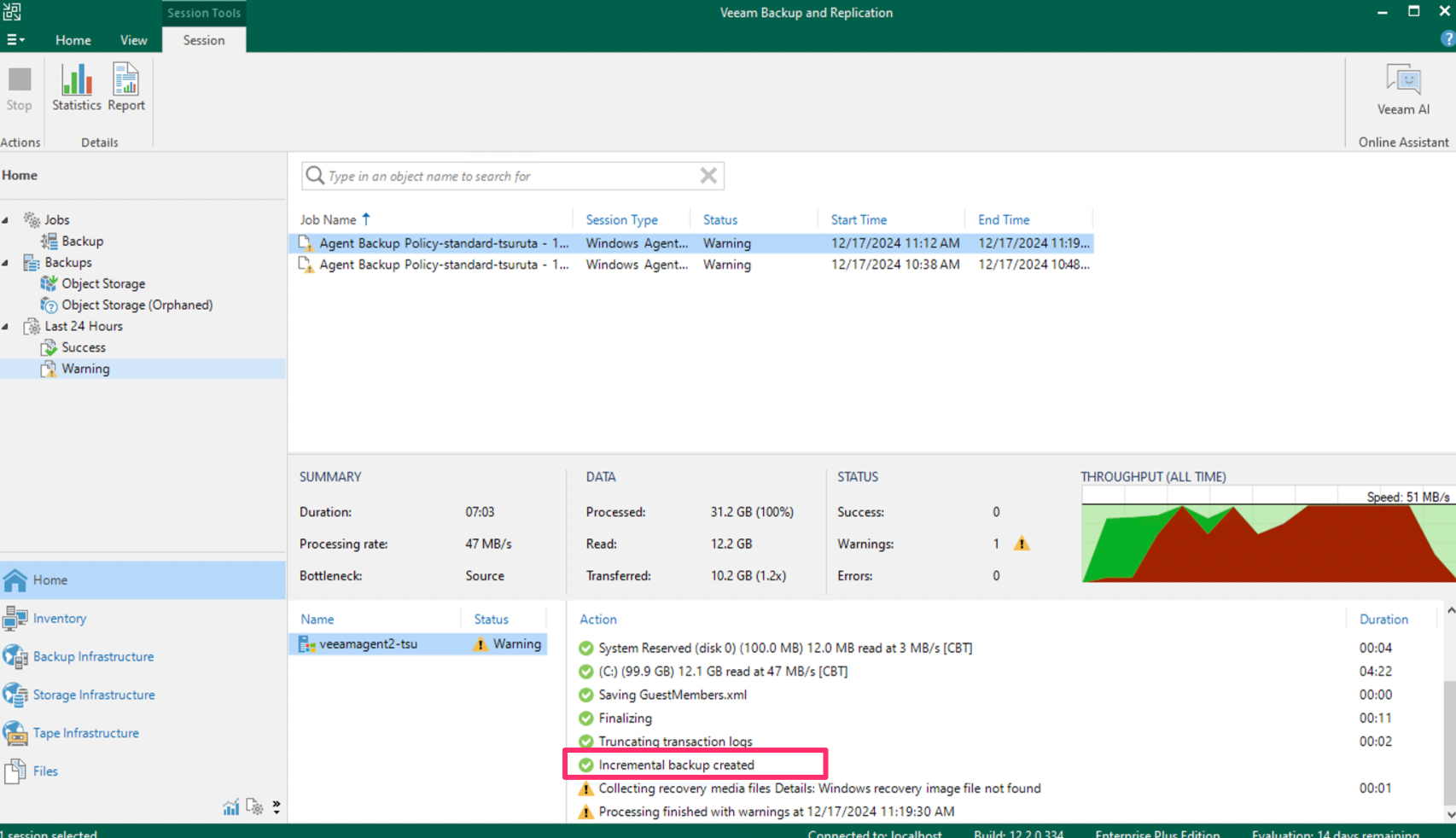Image resolution: width=1456 pixels, height=838 pixels.
Task: Select the (C:) (99.9 GB) read action entry
Action: pos(723,672)
